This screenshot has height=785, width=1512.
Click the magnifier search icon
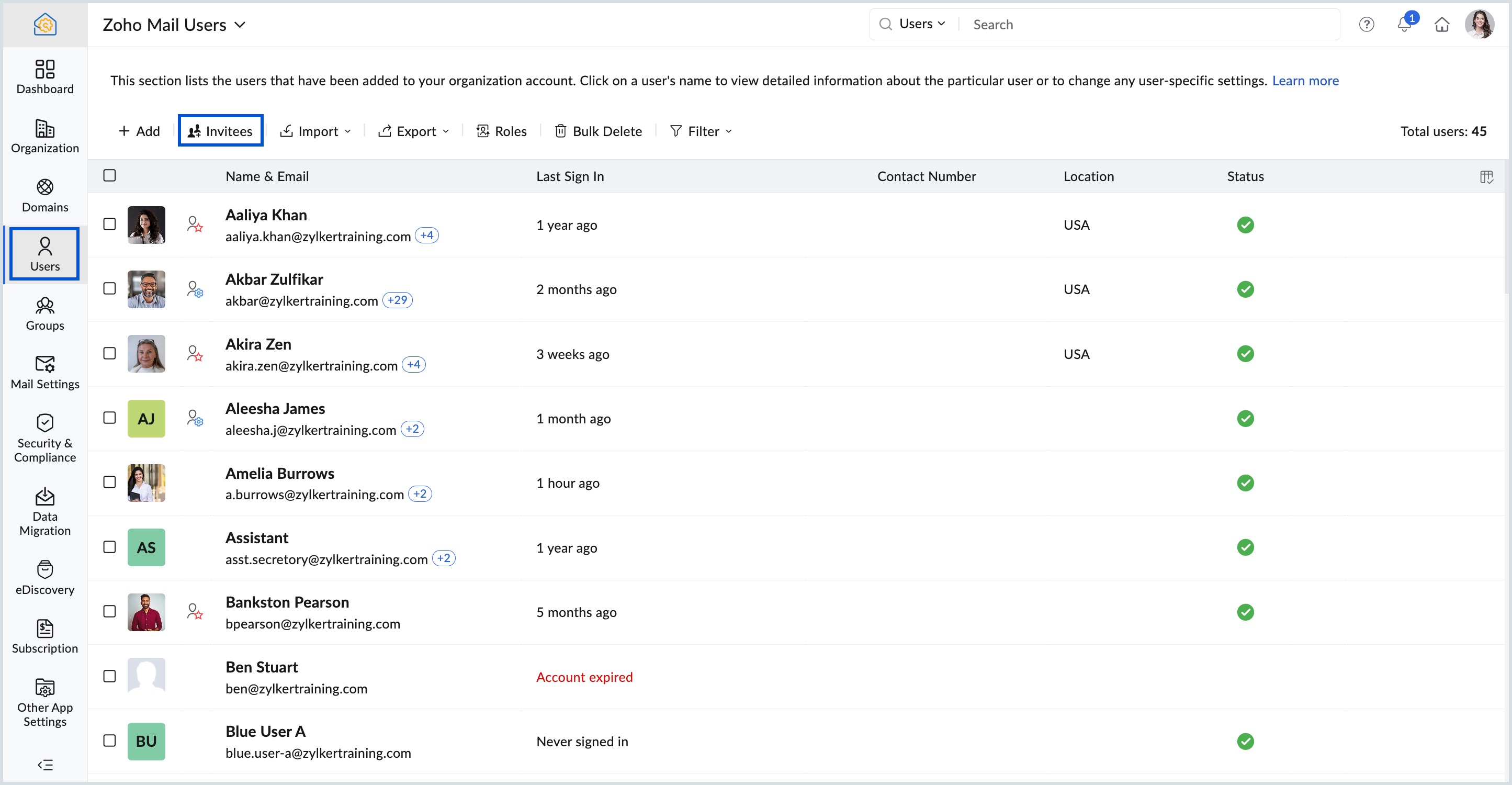click(885, 25)
